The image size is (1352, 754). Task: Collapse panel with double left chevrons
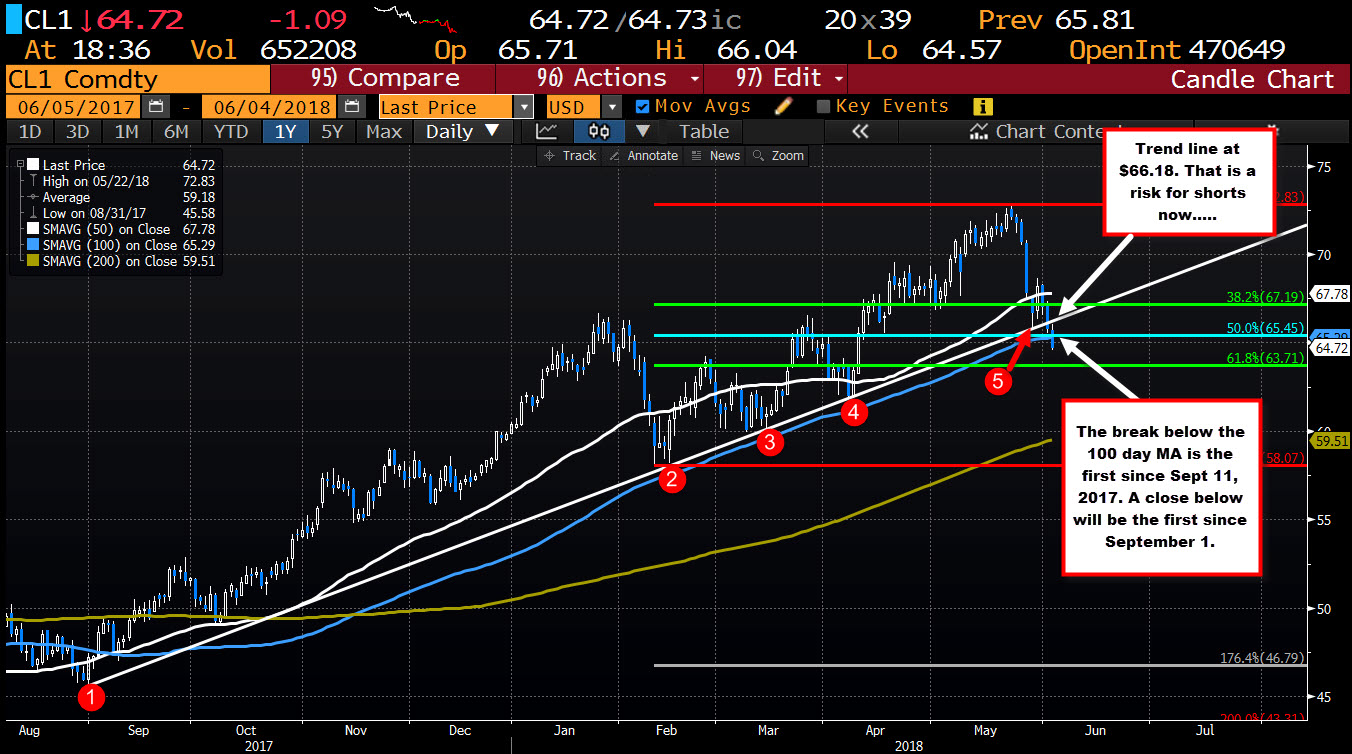coord(859,131)
